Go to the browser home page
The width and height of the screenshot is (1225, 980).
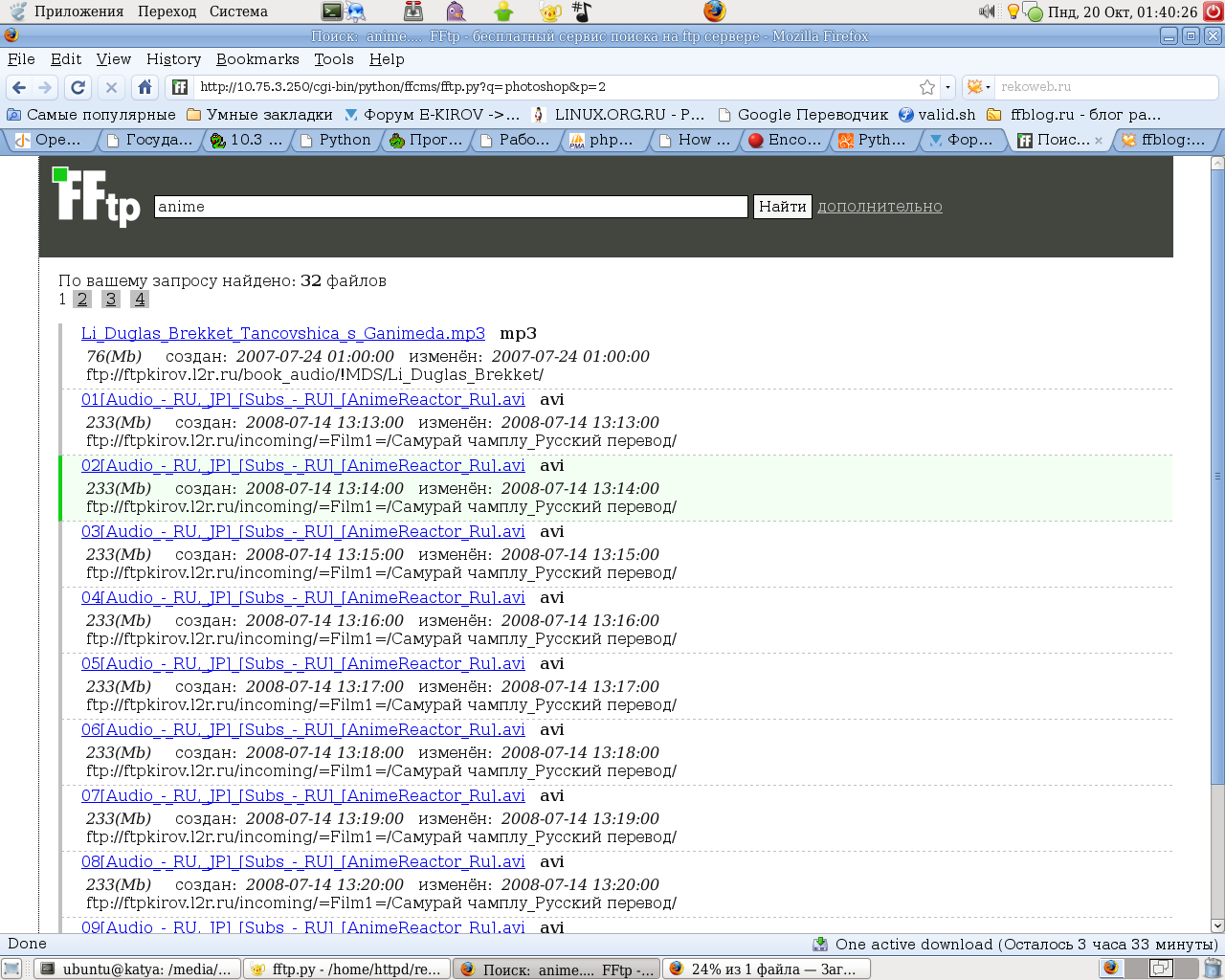click(145, 87)
